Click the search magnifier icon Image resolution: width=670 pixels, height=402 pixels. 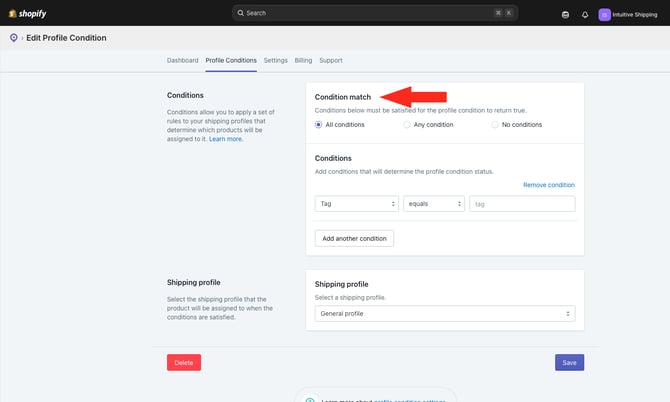pyautogui.click(x=241, y=13)
